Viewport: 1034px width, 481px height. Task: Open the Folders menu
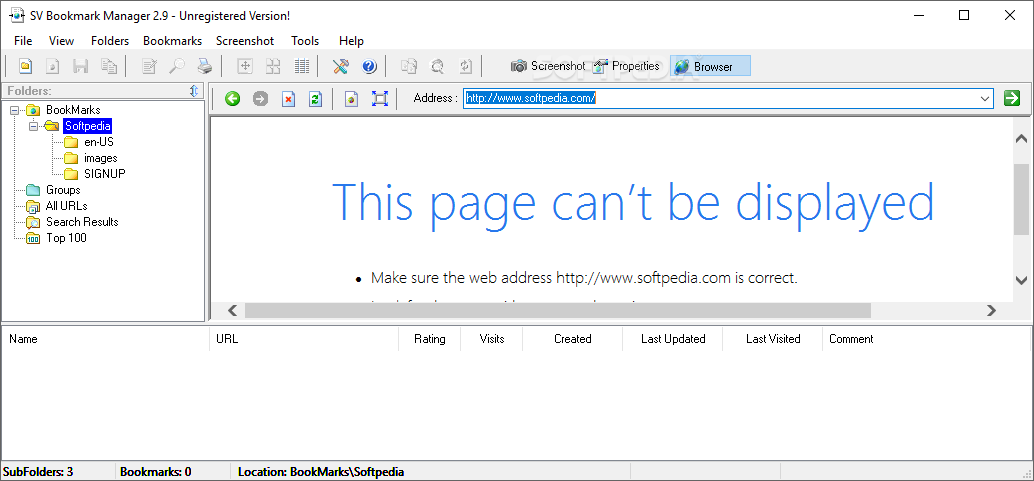(x=110, y=41)
